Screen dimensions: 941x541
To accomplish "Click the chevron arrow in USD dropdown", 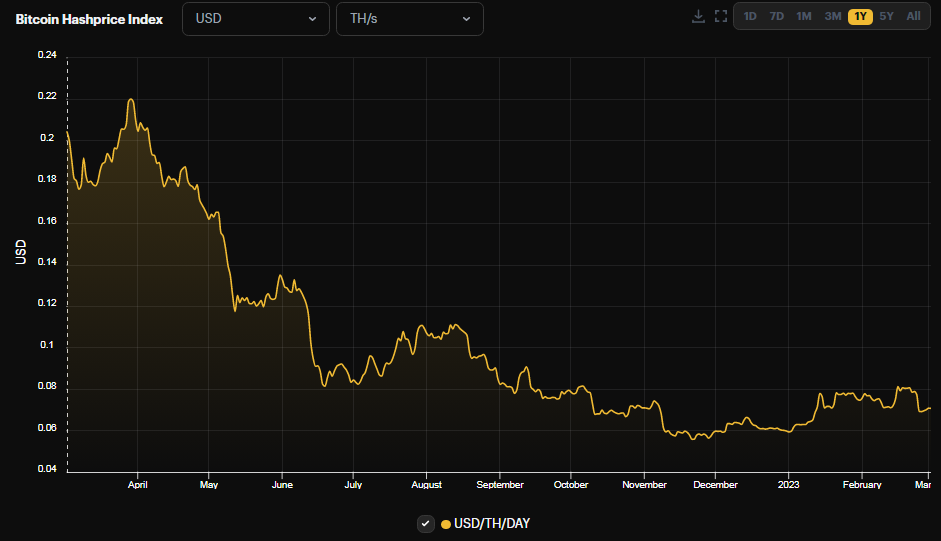I will click(312, 19).
